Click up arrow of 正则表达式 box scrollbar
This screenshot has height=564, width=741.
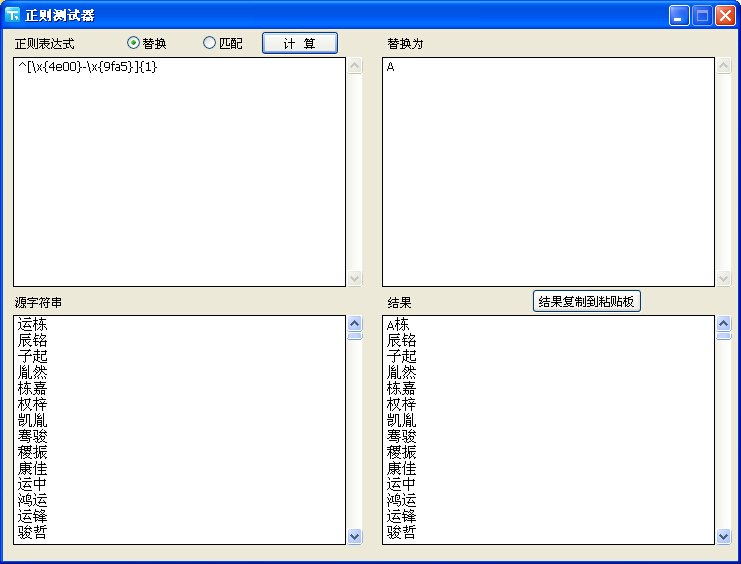click(x=355, y=65)
